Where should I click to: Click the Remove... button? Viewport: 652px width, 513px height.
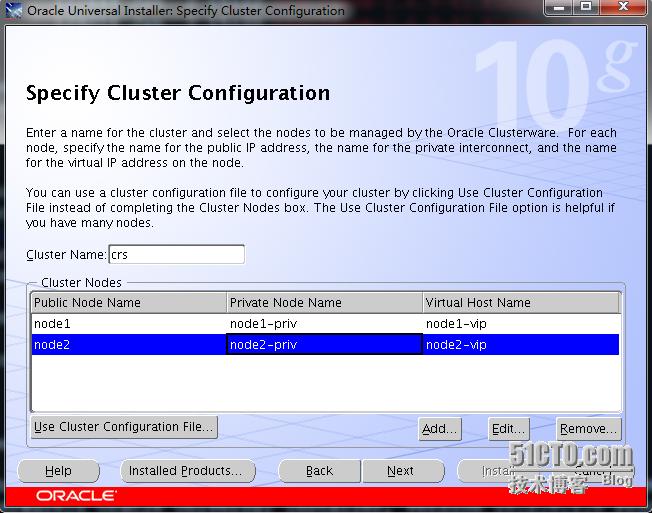588,429
